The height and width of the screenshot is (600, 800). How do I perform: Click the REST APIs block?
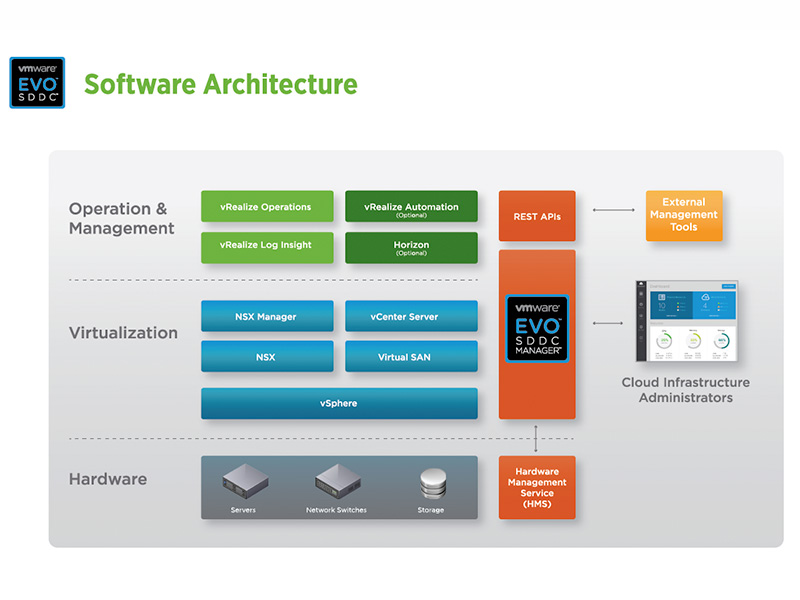tap(537, 216)
